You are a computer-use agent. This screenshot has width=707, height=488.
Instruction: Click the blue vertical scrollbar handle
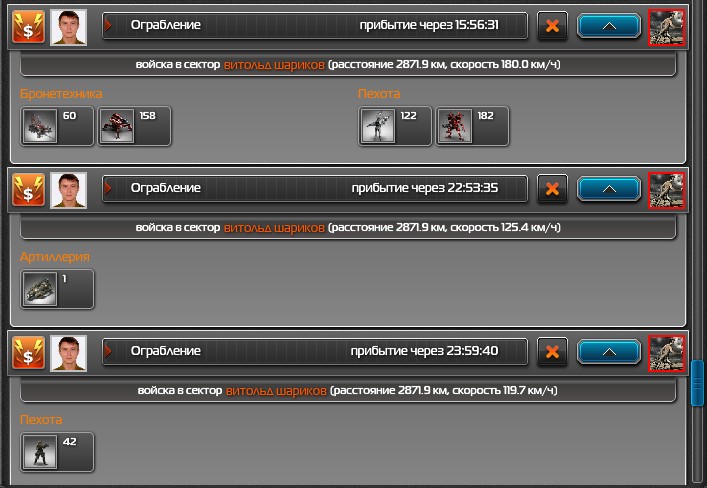click(698, 383)
